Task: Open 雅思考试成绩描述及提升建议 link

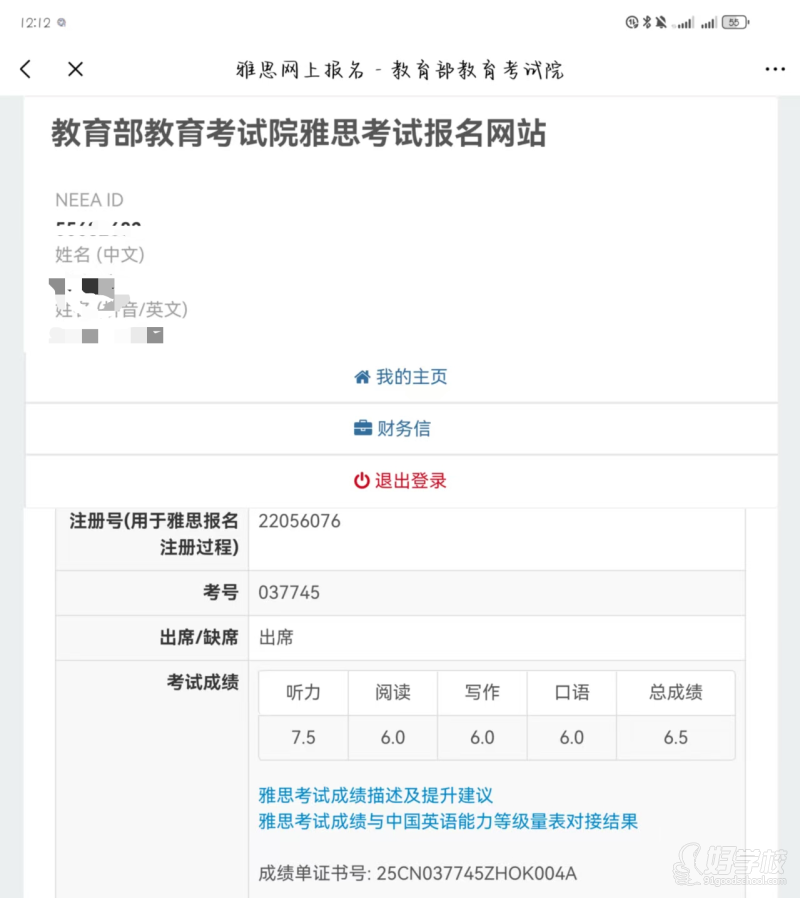Action: pos(376,796)
